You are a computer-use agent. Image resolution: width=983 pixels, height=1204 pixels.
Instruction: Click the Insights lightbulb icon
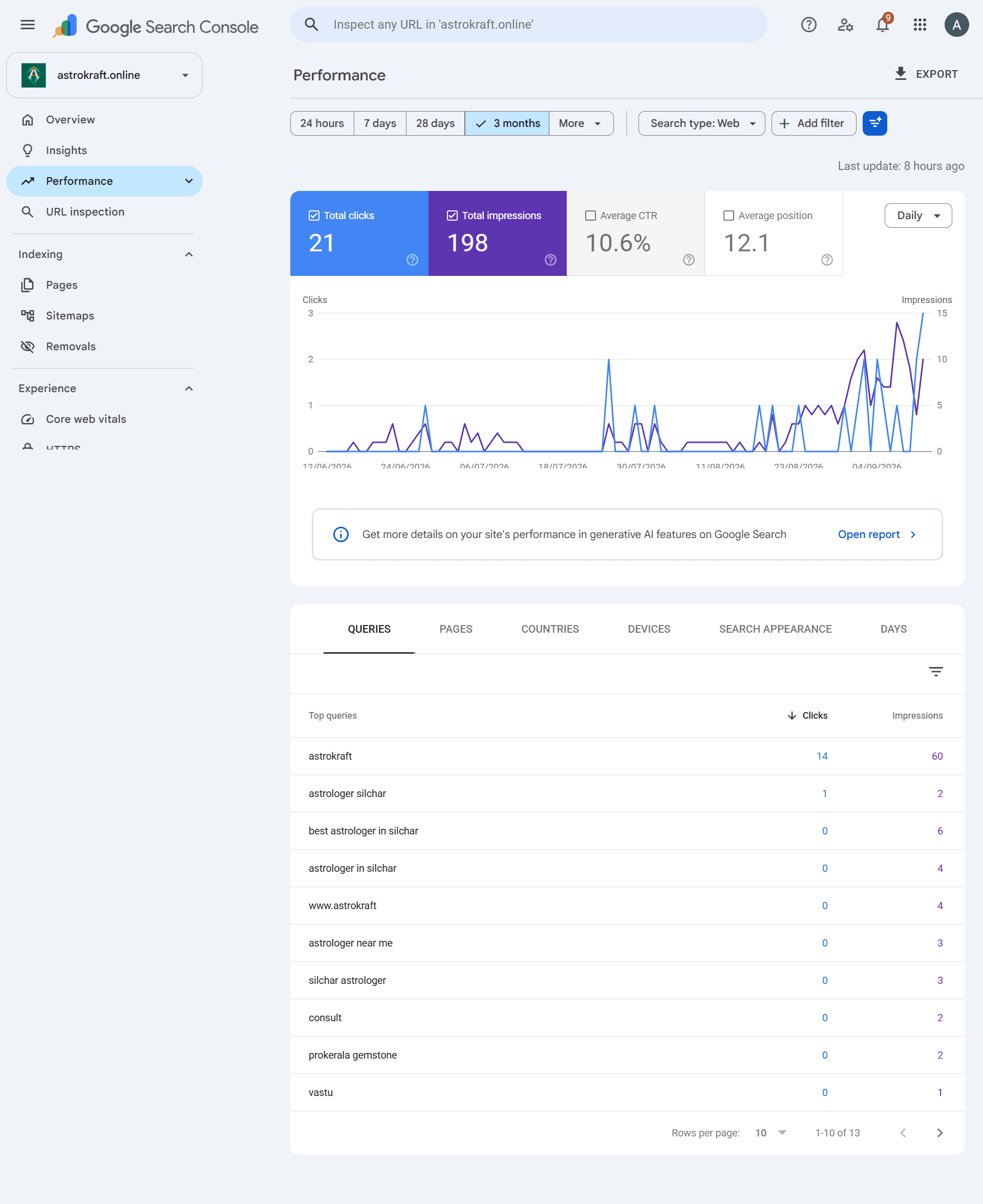point(27,150)
